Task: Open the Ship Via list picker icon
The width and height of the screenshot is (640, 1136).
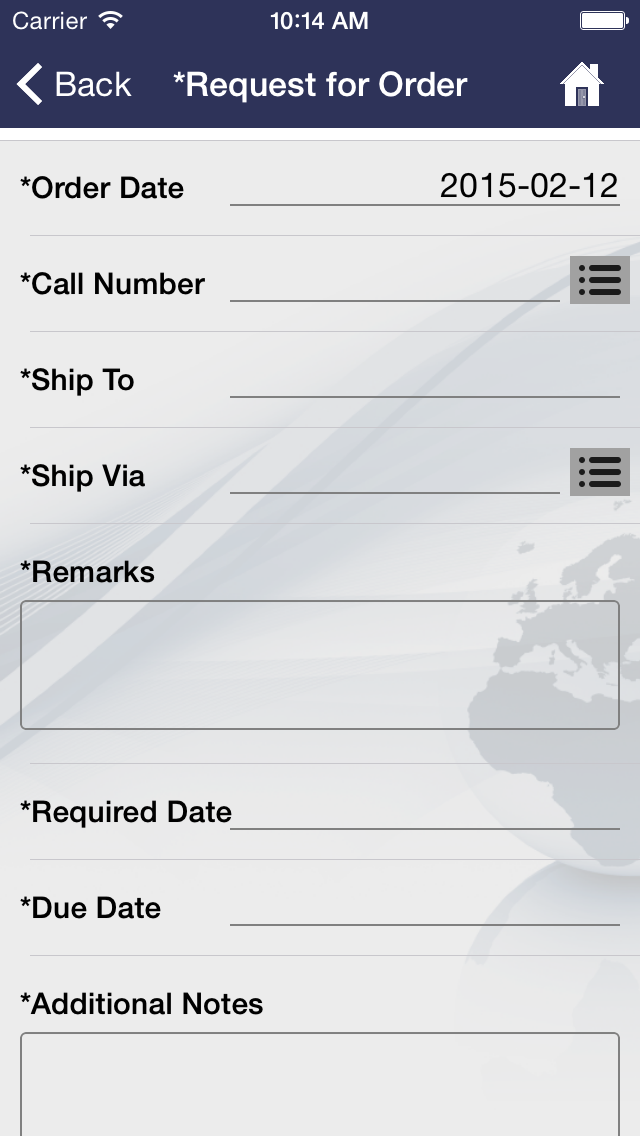Action: [x=599, y=472]
